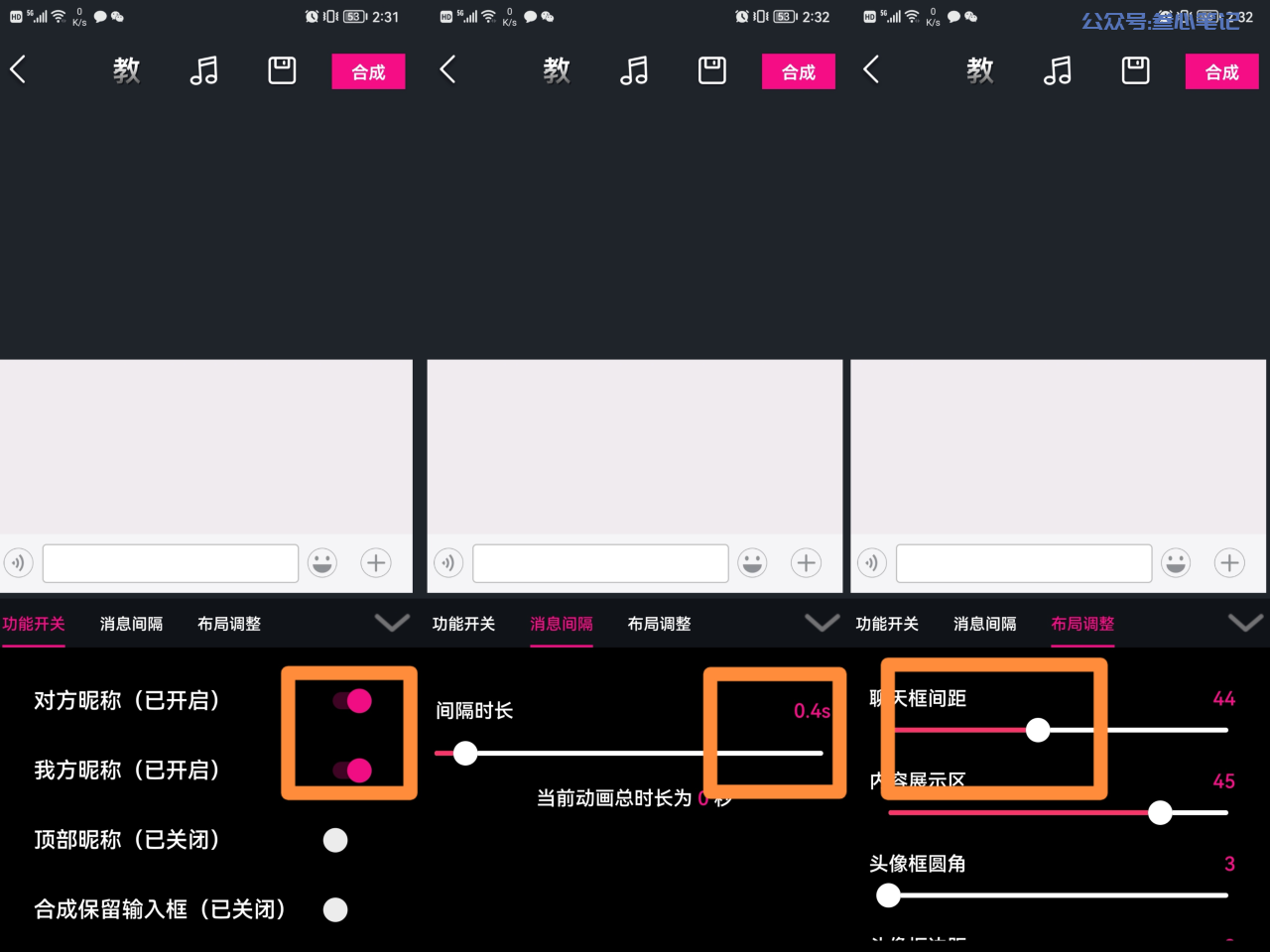Click the 聊天框间距 slider handle
The width and height of the screenshot is (1270, 952).
pos(1038,730)
